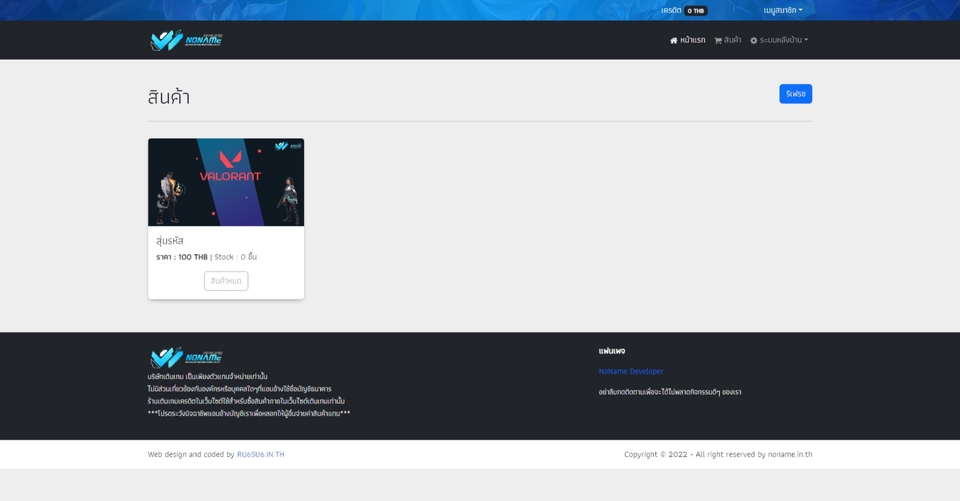Go to the หน้าแรก page

[688, 40]
